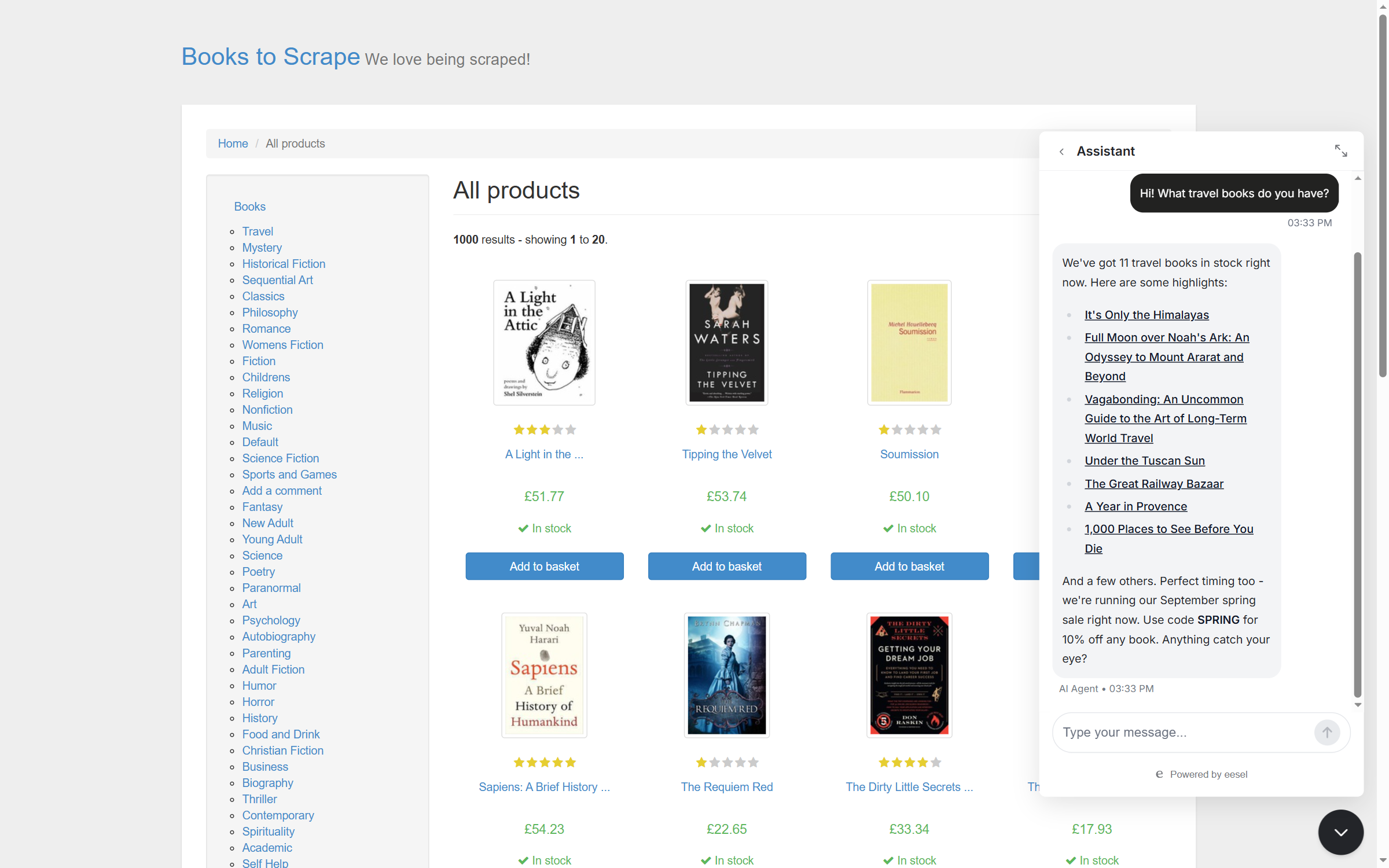
Task: Click the message input field
Action: (1184, 733)
